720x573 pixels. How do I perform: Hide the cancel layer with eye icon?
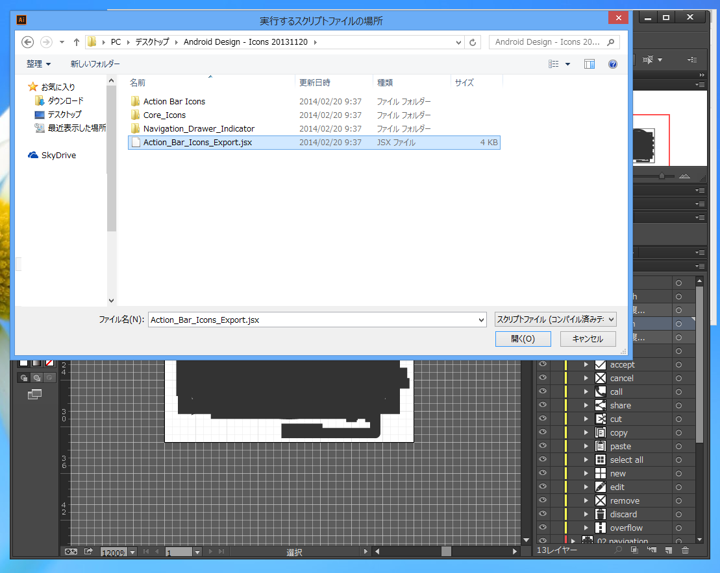click(543, 378)
